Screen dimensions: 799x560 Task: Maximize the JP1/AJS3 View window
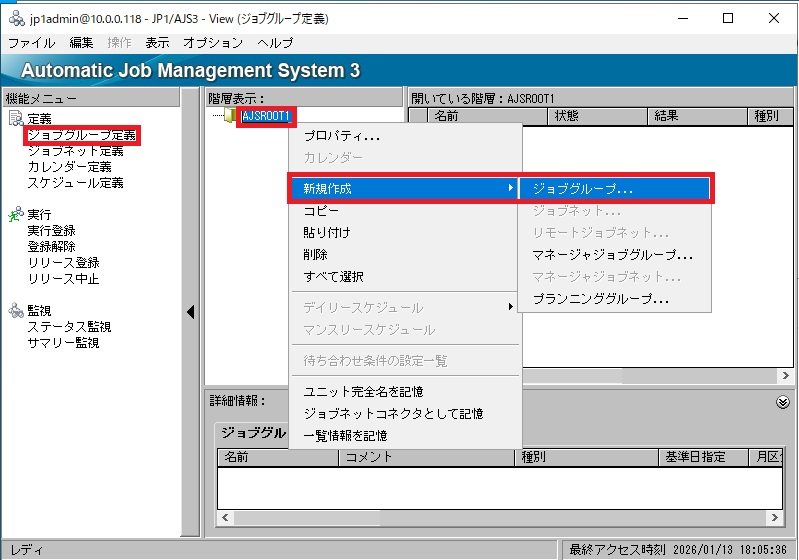[728, 18]
